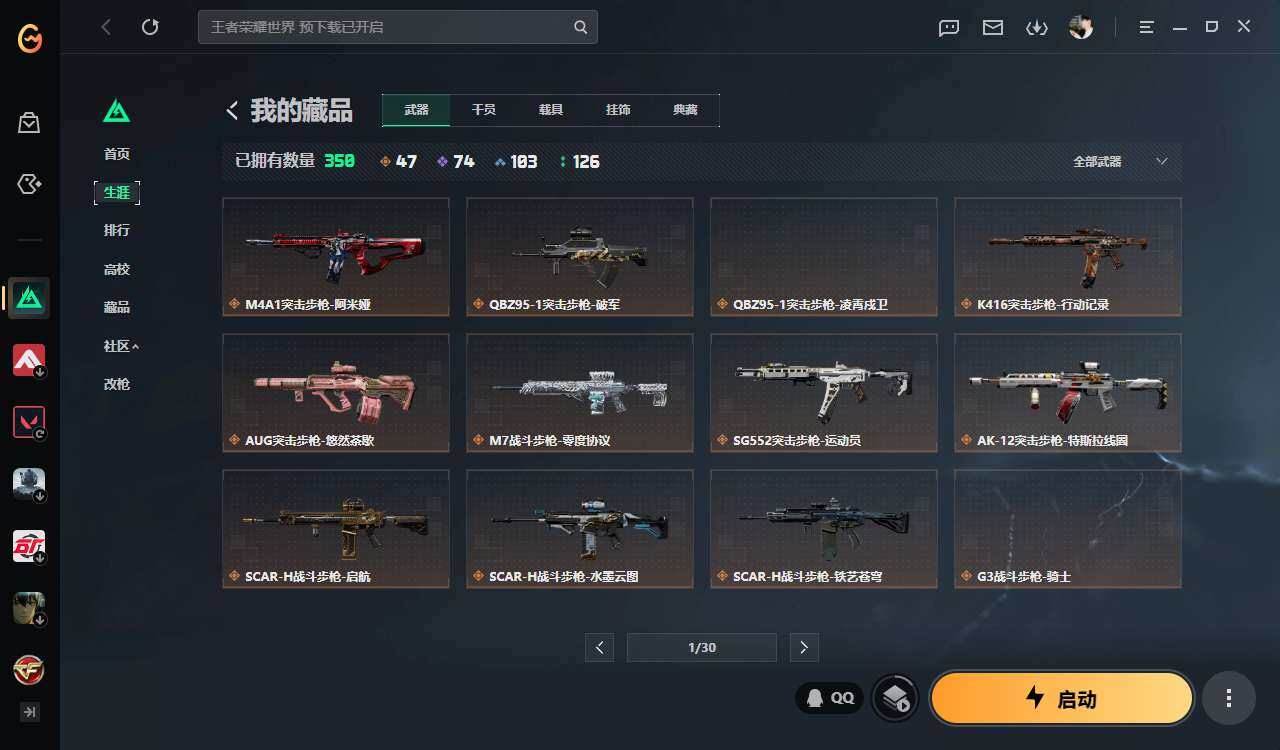Select the Valorant game icon in sidebar
Image resolution: width=1280 pixels, height=750 pixels.
29,422
